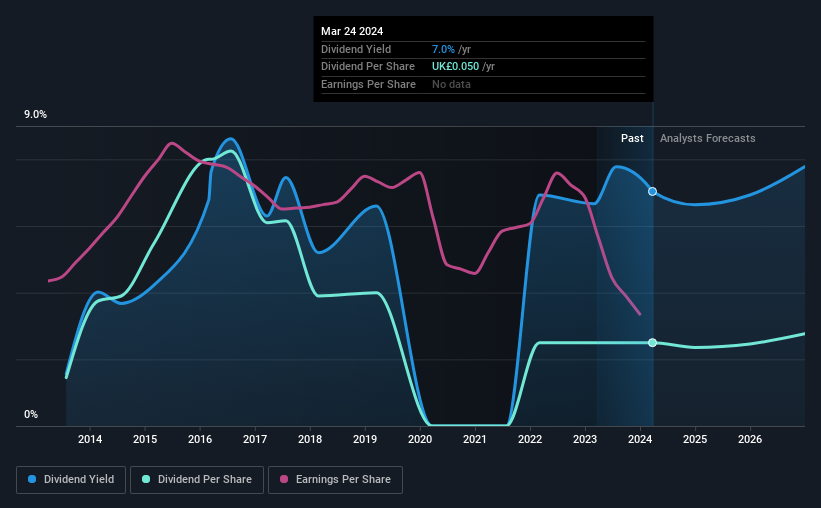Click the No data earnings value
The width and height of the screenshot is (821, 508).
tap(451, 84)
